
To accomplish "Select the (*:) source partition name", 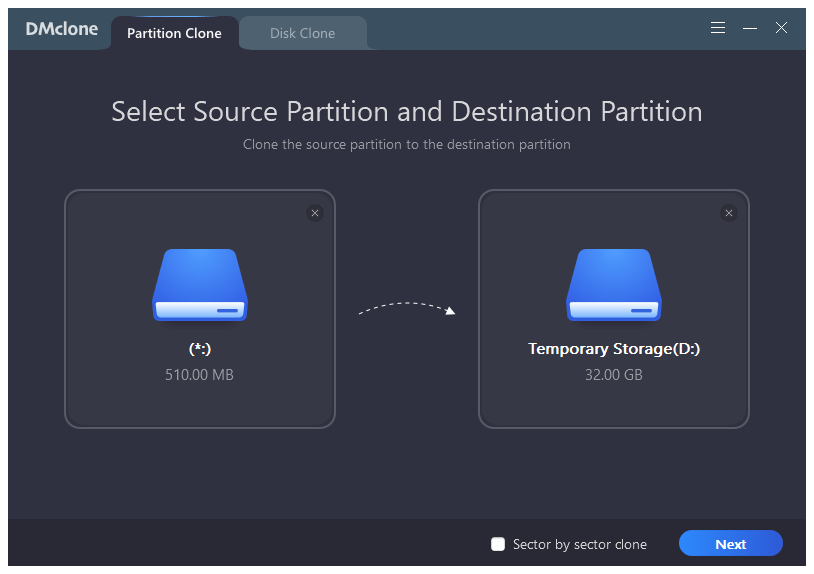I will click(199, 349).
